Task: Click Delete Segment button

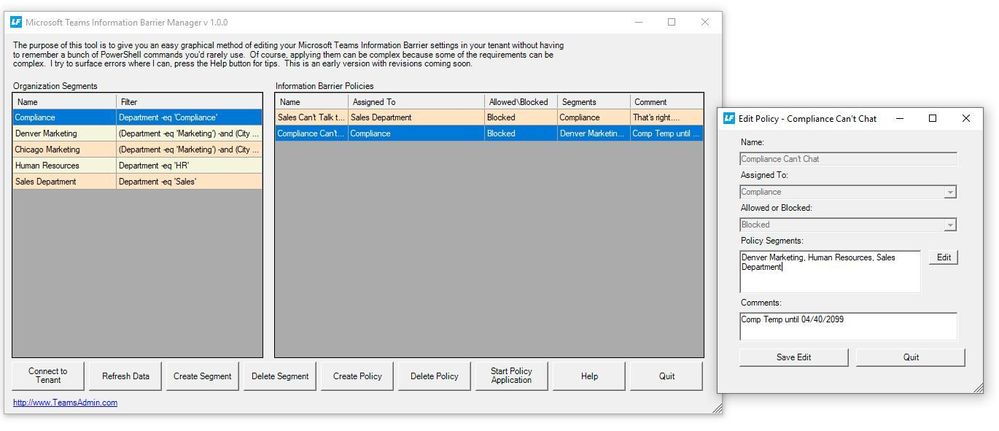Action: [280, 376]
